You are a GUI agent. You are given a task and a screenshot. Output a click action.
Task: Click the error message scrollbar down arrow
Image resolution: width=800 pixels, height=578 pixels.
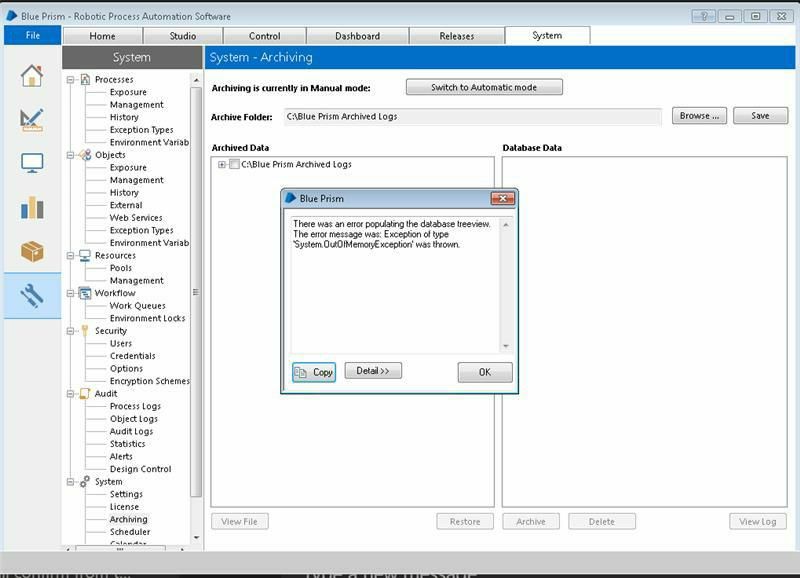[506, 346]
